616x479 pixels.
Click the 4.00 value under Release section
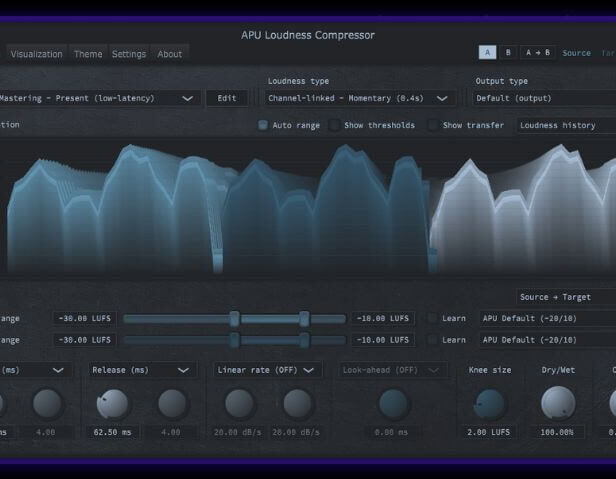click(x=170, y=432)
